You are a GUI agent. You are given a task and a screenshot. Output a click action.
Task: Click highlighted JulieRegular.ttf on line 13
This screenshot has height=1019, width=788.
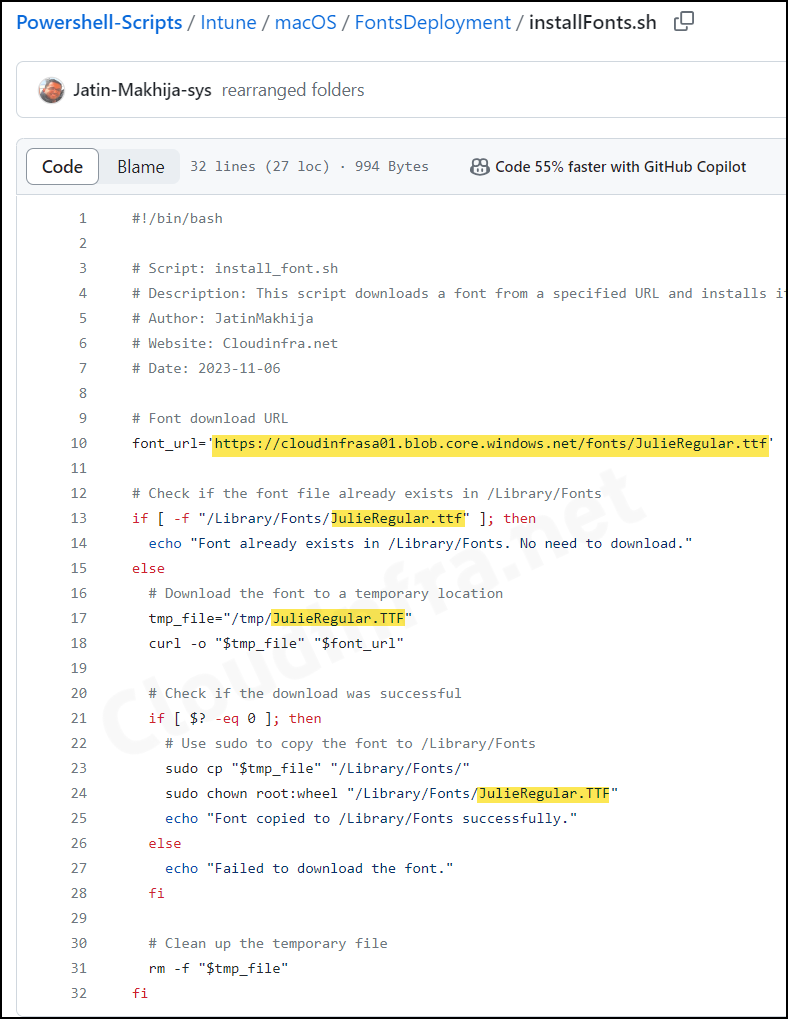pos(399,519)
